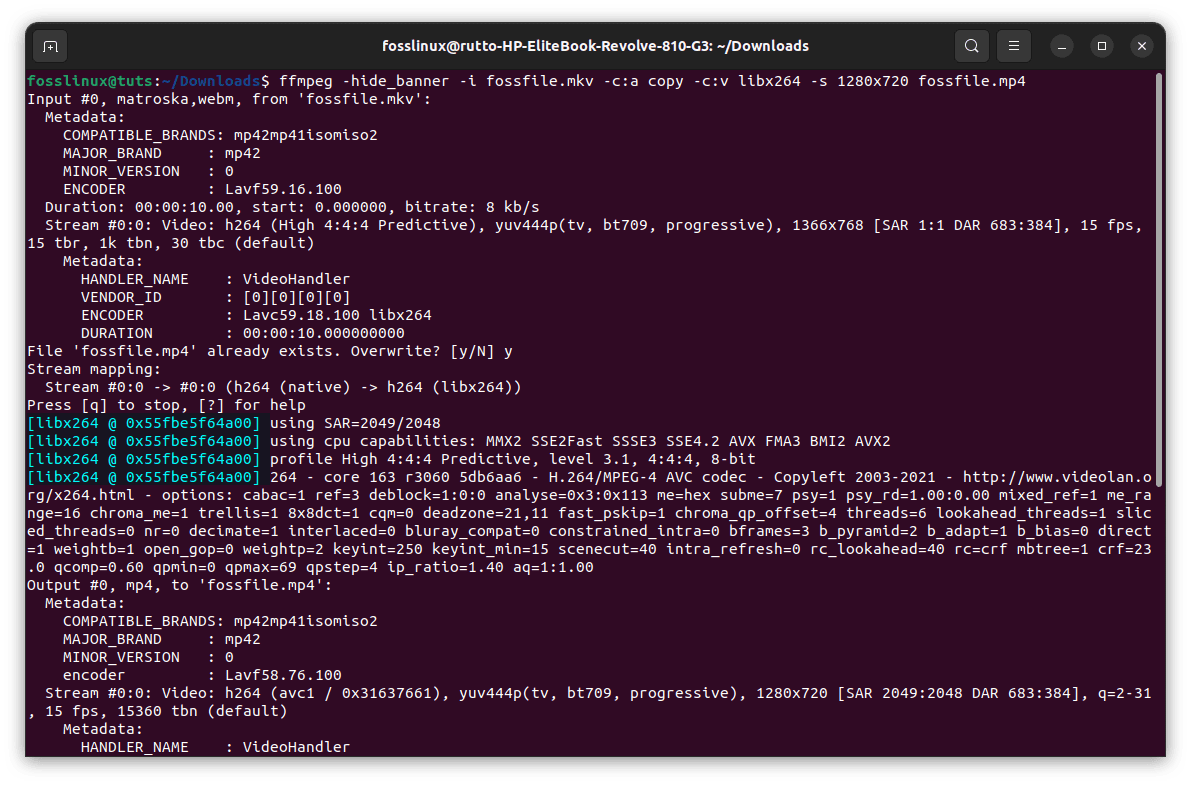Click the Lavc59.18.100 libx264 value
Viewport: 1191px width, 785px height.
point(337,315)
